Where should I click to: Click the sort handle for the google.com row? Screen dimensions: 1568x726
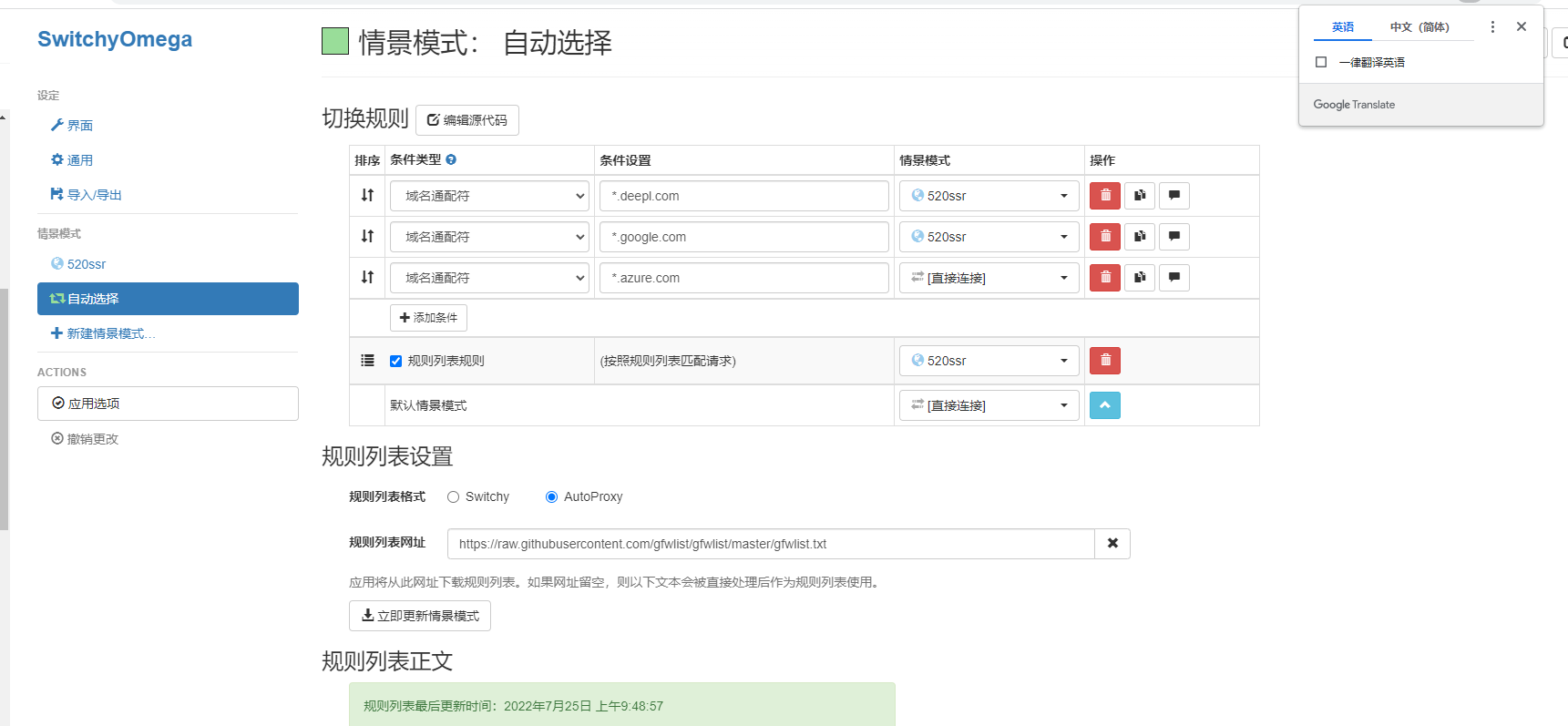(x=367, y=236)
